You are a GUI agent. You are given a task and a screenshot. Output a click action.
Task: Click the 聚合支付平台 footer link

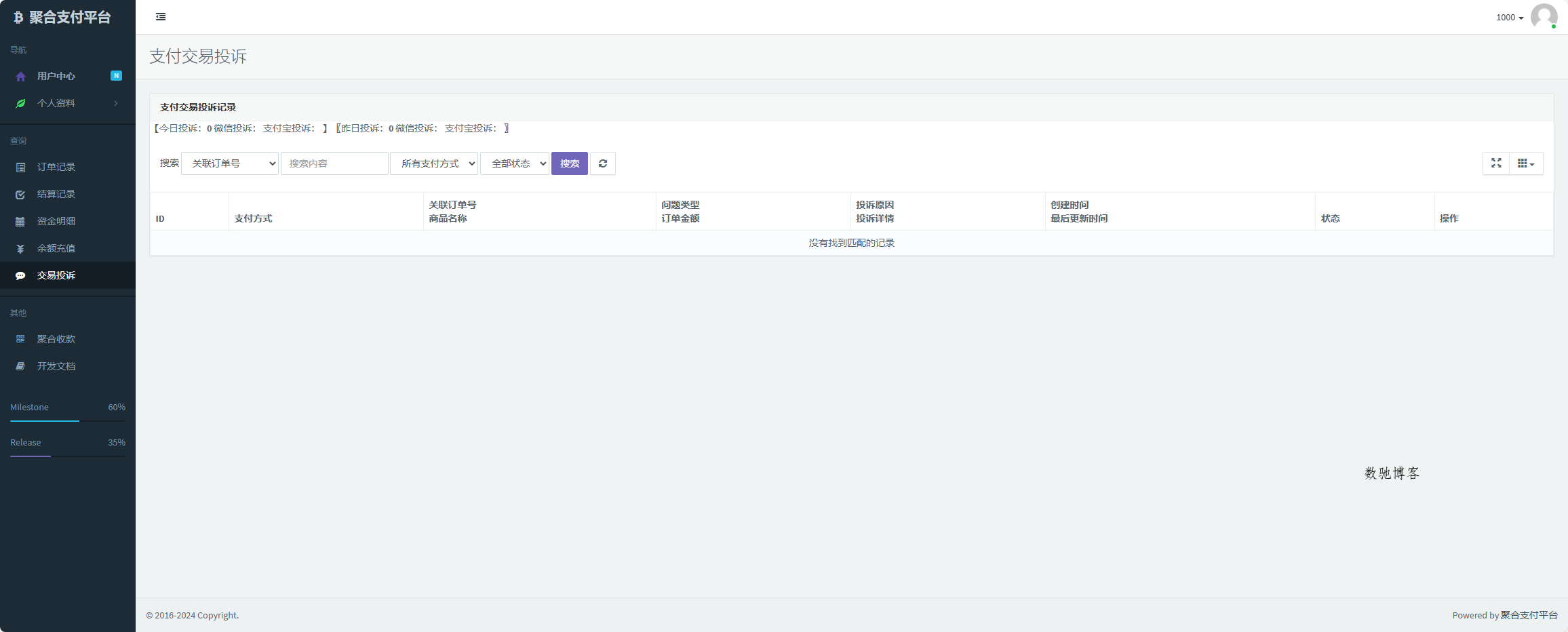tap(1529, 615)
